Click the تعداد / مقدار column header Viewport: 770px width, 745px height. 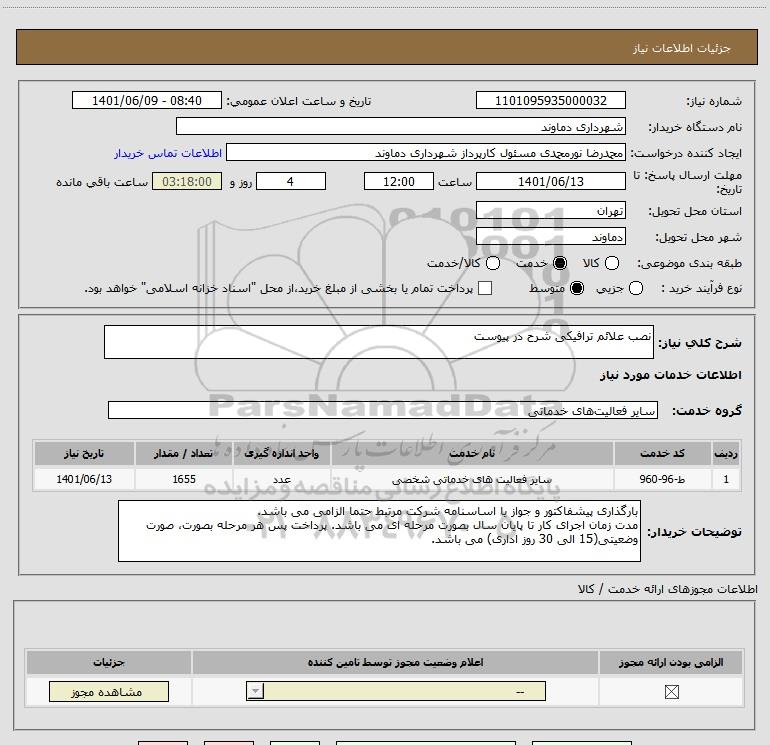(184, 453)
